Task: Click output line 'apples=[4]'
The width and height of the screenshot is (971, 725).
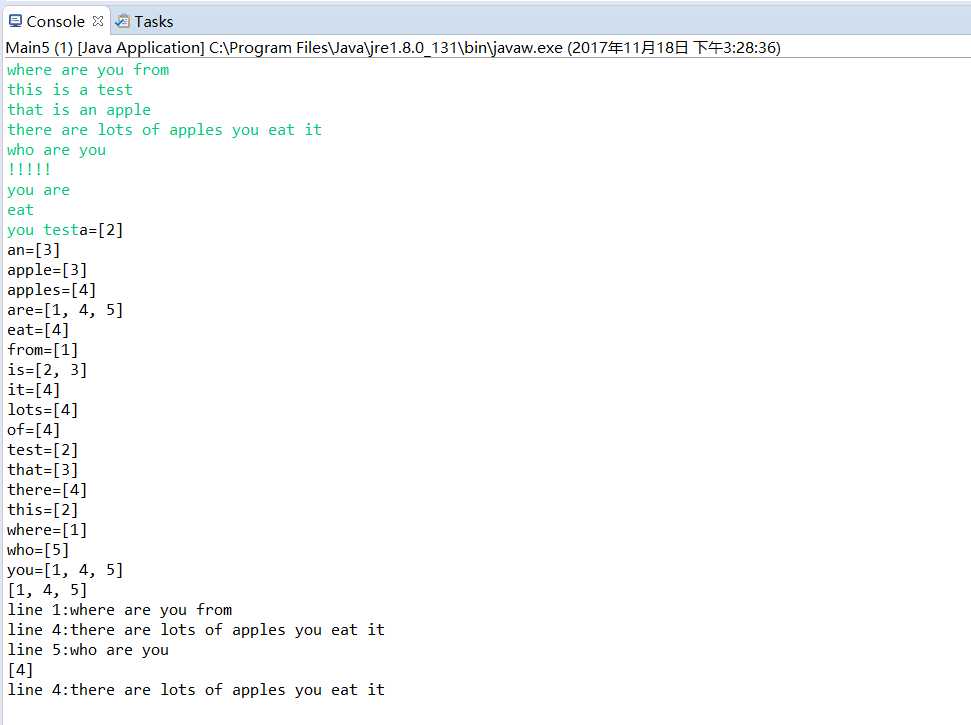Action: pos(51,290)
